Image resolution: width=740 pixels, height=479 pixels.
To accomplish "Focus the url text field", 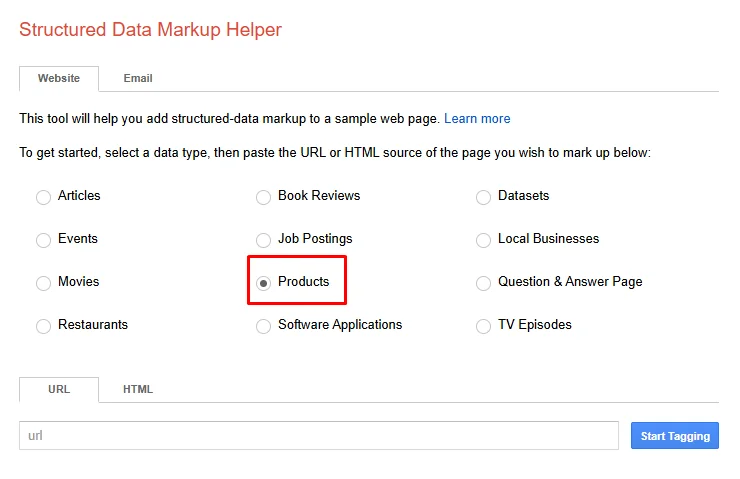I will (x=319, y=436).
